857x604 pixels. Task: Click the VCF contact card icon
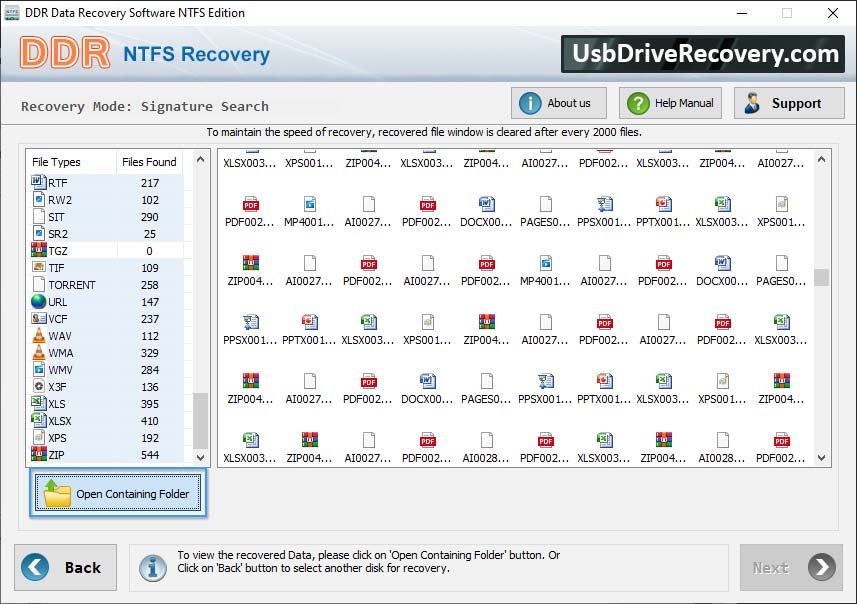click(39, 318)
